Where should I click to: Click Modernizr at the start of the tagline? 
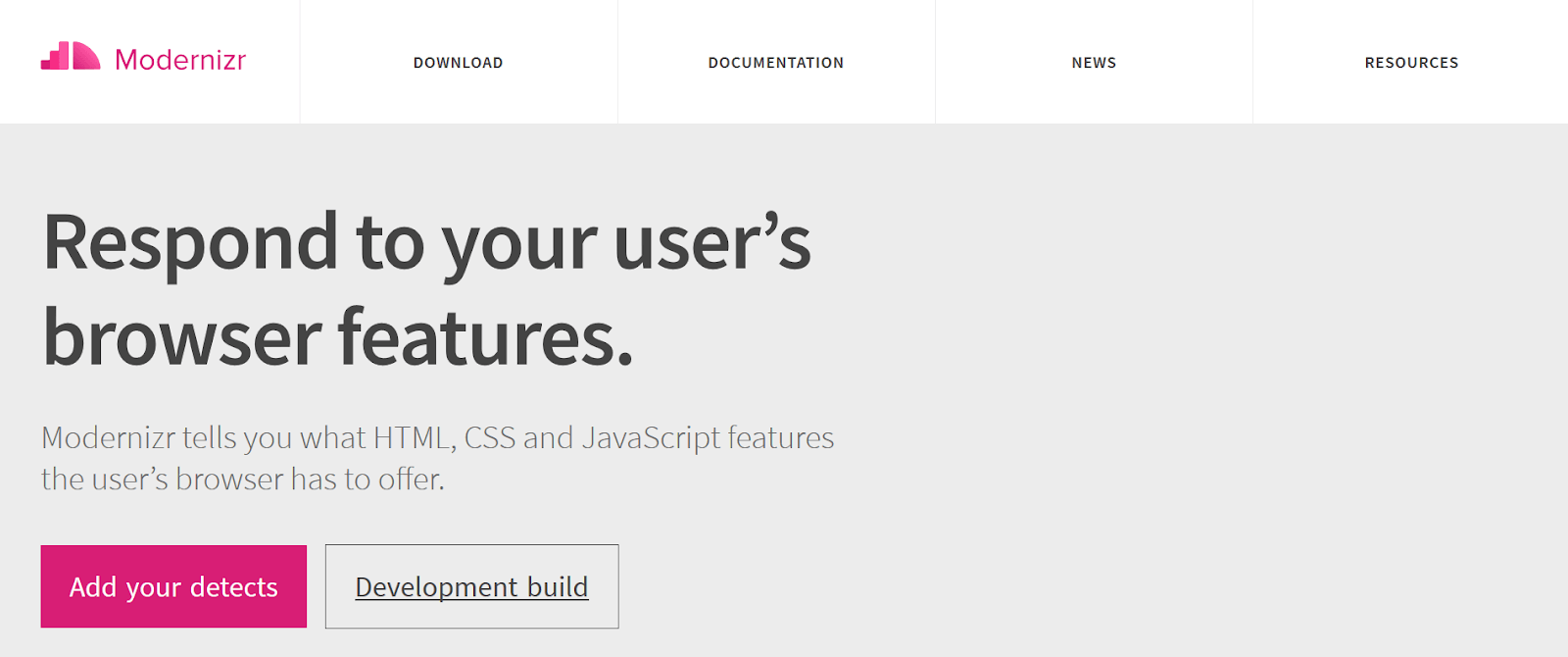click(108, 437)
